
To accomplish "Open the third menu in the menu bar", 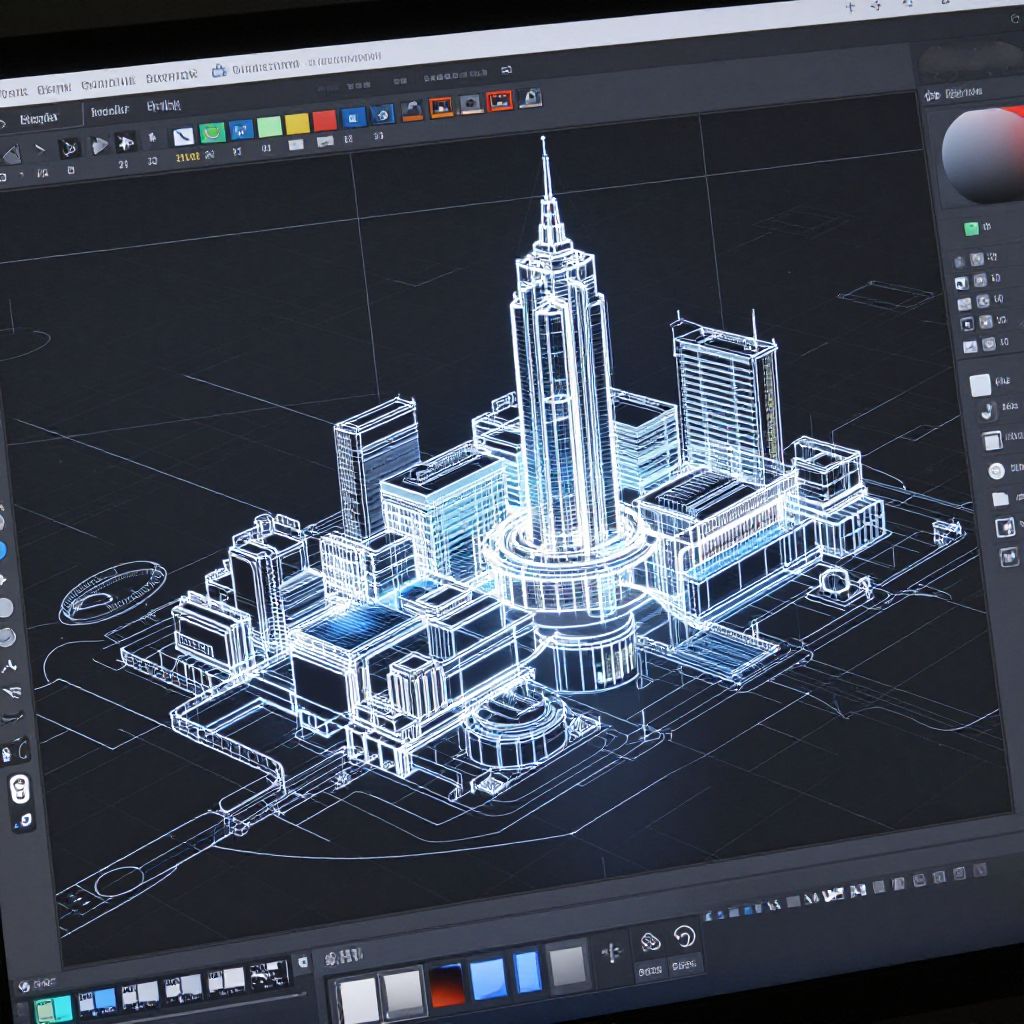I will click(x=107, y=84).
